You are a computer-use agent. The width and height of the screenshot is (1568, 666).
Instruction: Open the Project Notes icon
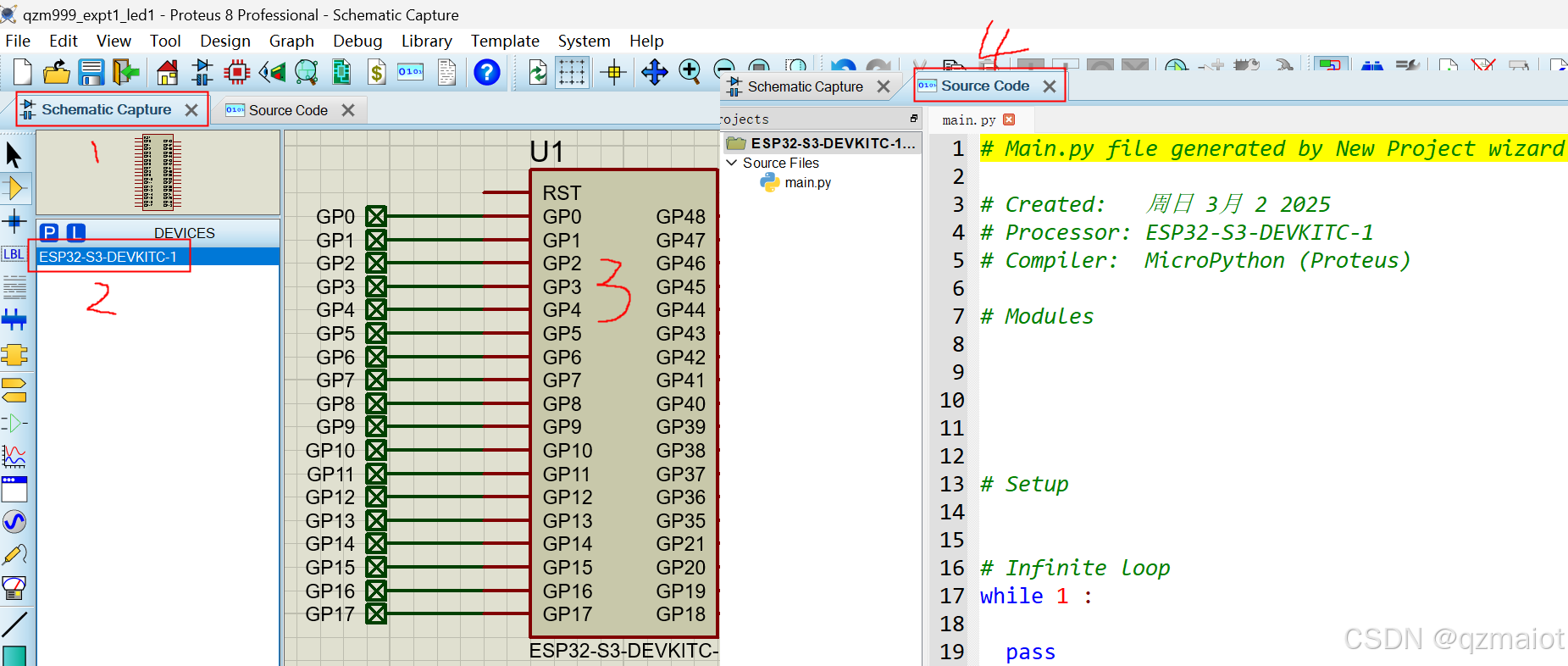click(446, 72)
